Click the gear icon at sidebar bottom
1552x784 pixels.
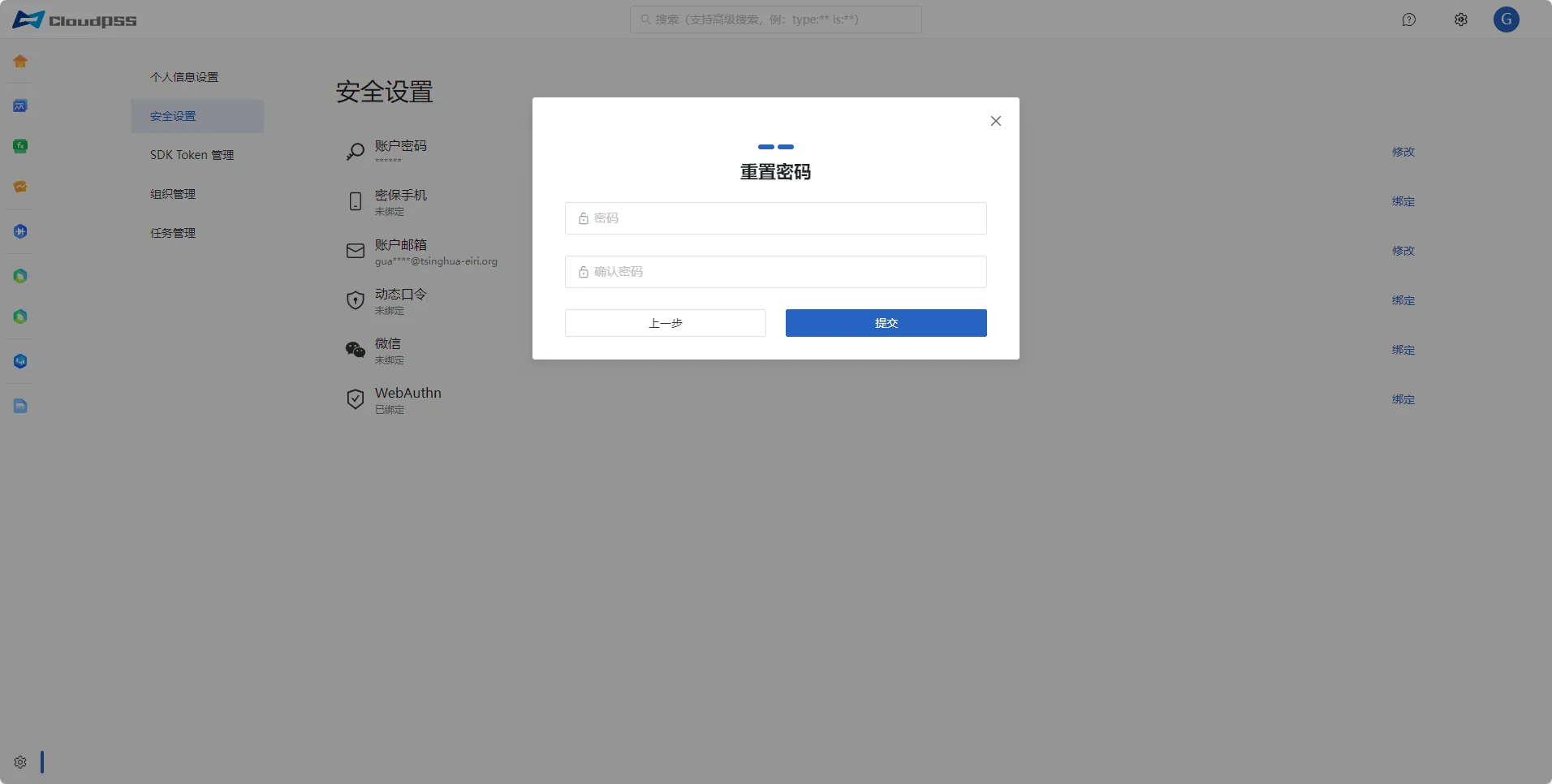tap(20, 762)
